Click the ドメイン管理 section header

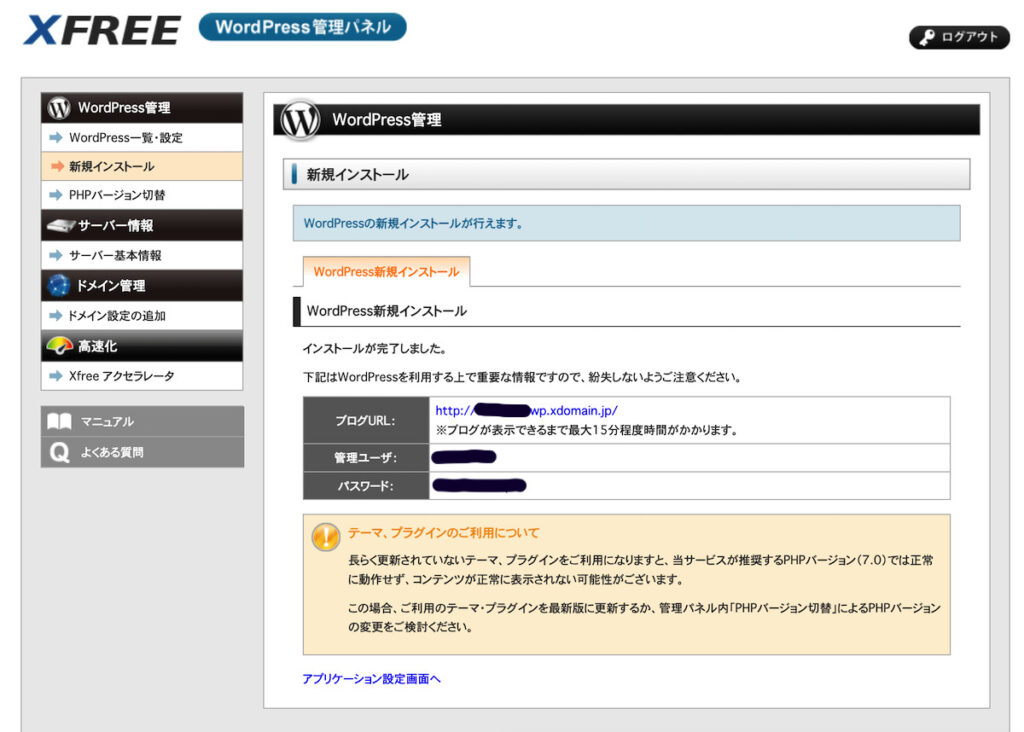[142, 285]
